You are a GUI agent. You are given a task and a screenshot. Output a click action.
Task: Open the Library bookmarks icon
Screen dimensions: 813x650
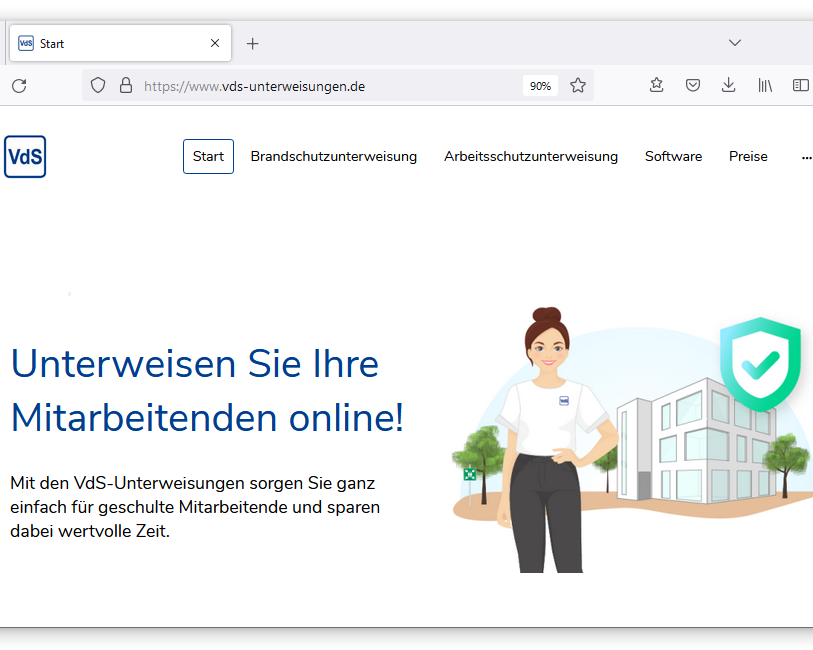(765, 86)
